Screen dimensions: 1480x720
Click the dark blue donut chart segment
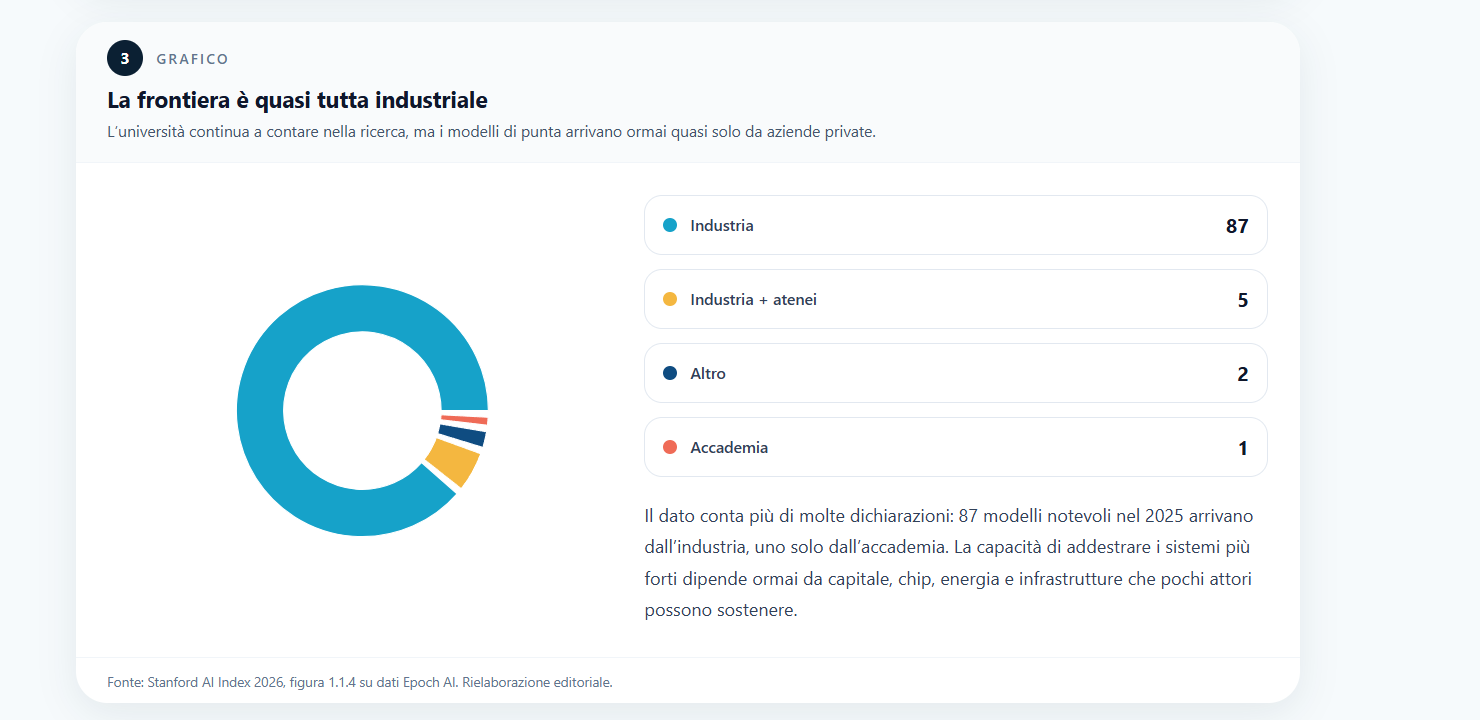click(463, 435)
